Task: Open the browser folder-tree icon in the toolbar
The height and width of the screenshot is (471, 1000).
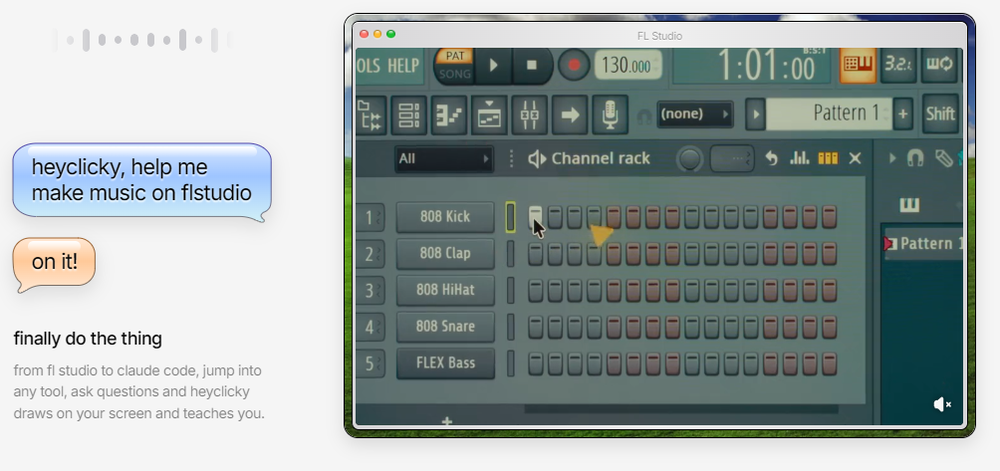Action: 371,115
